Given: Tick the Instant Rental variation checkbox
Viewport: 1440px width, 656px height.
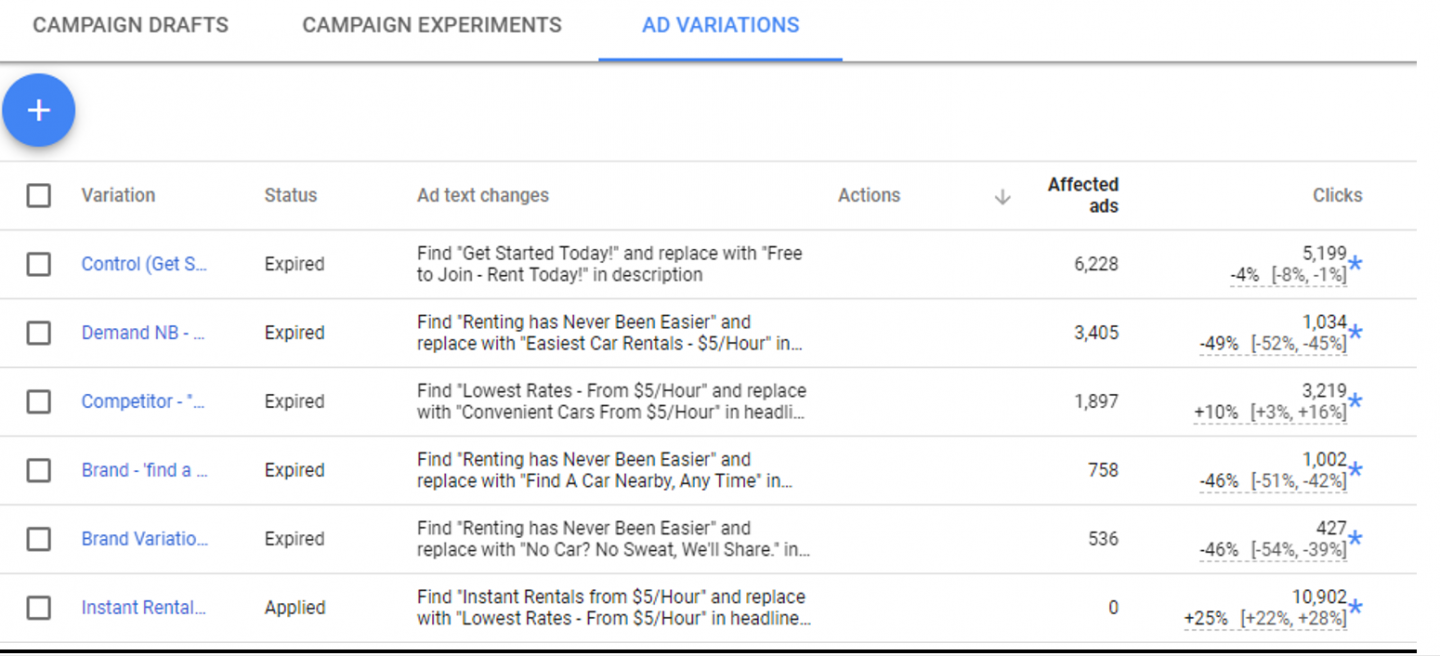Looking at the screenshot, I should pyautogui.click(x=39, y=607).
